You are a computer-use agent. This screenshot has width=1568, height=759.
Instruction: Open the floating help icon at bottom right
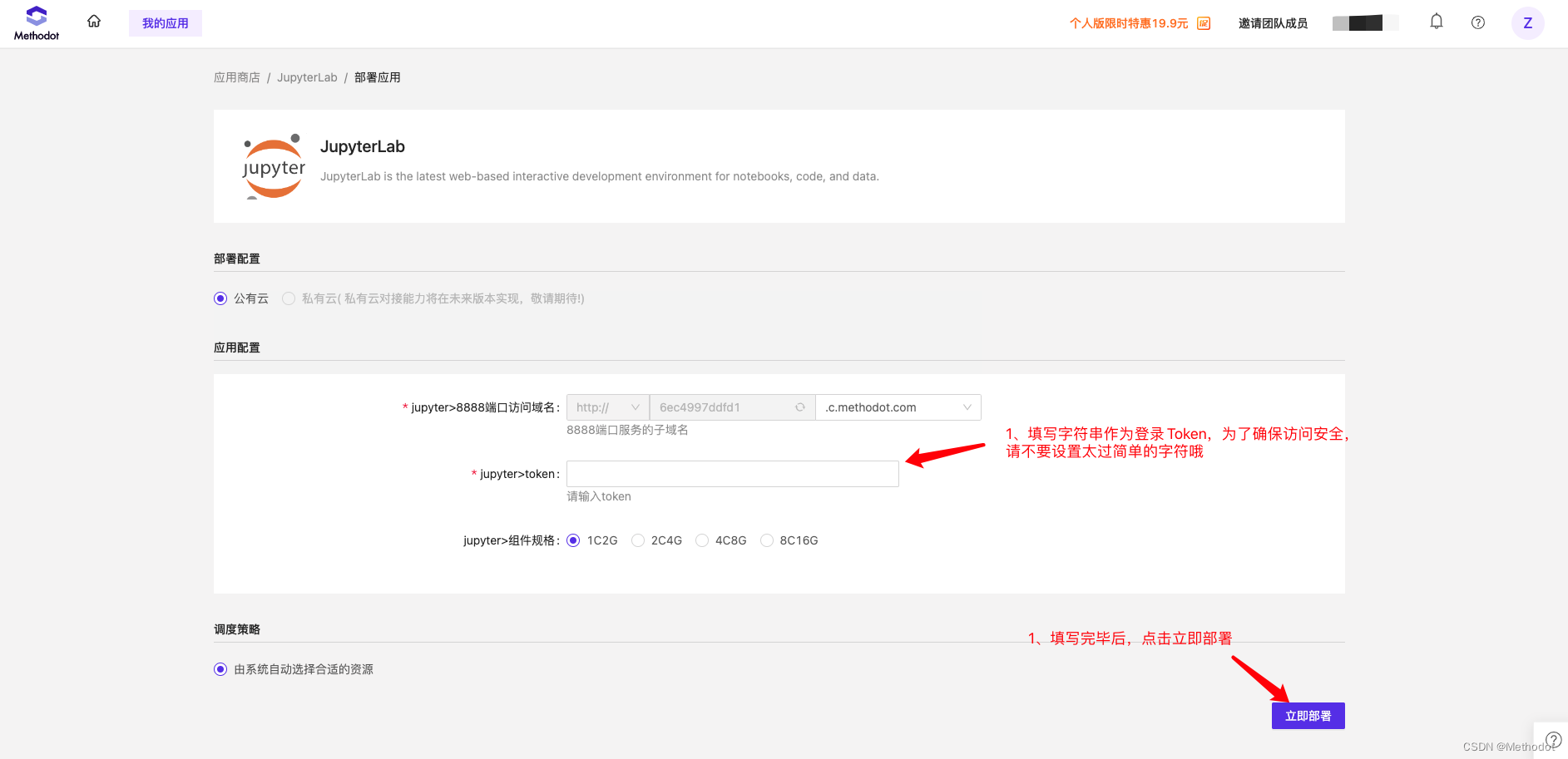(x=1553, y=739)
